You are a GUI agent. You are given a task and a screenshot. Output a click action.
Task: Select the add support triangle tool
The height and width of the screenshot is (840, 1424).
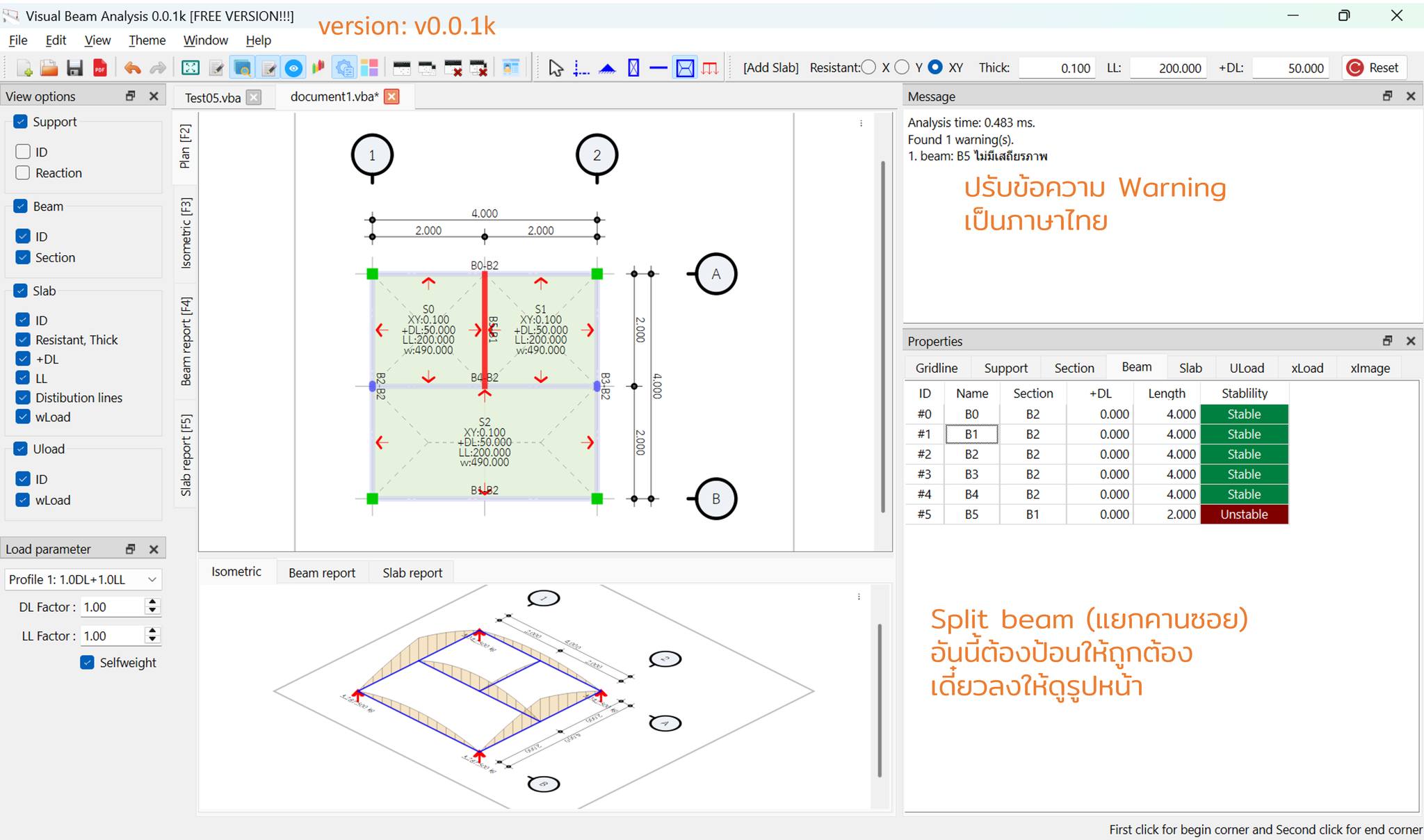point(607,68)
